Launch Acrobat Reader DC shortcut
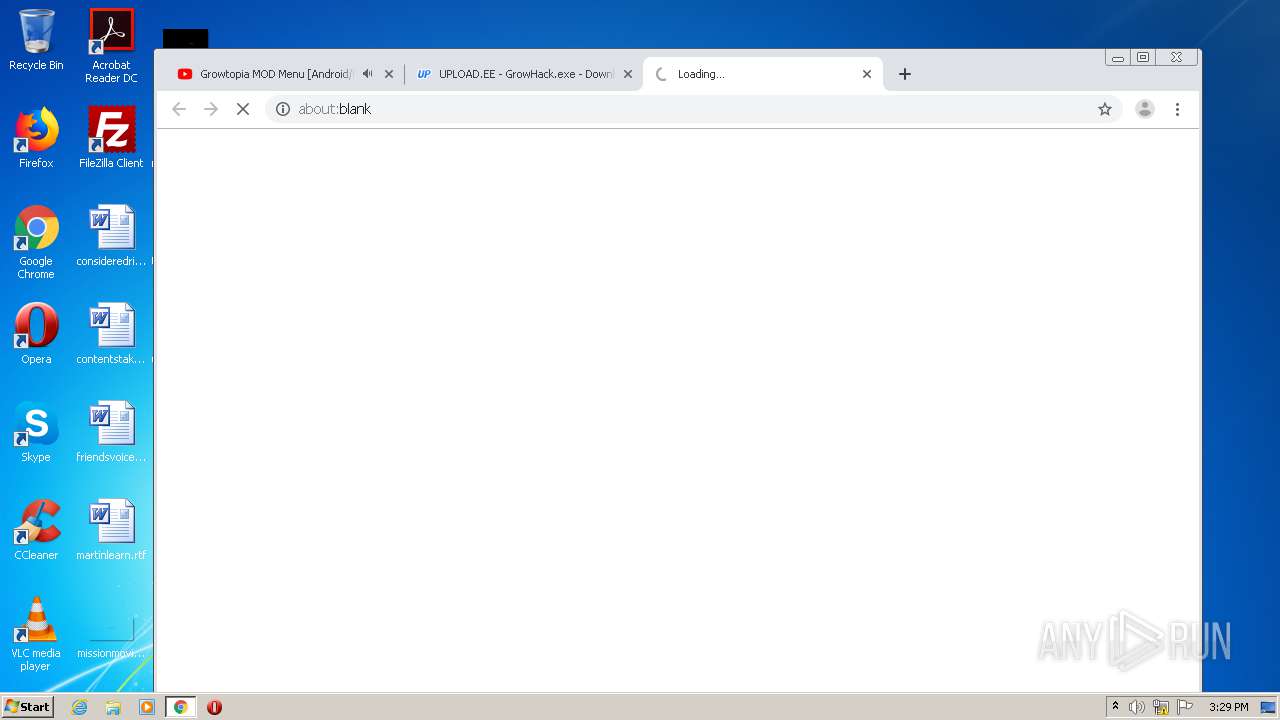Image resolution: width=1280 pixels, height=720 pixels. (111, 46)
